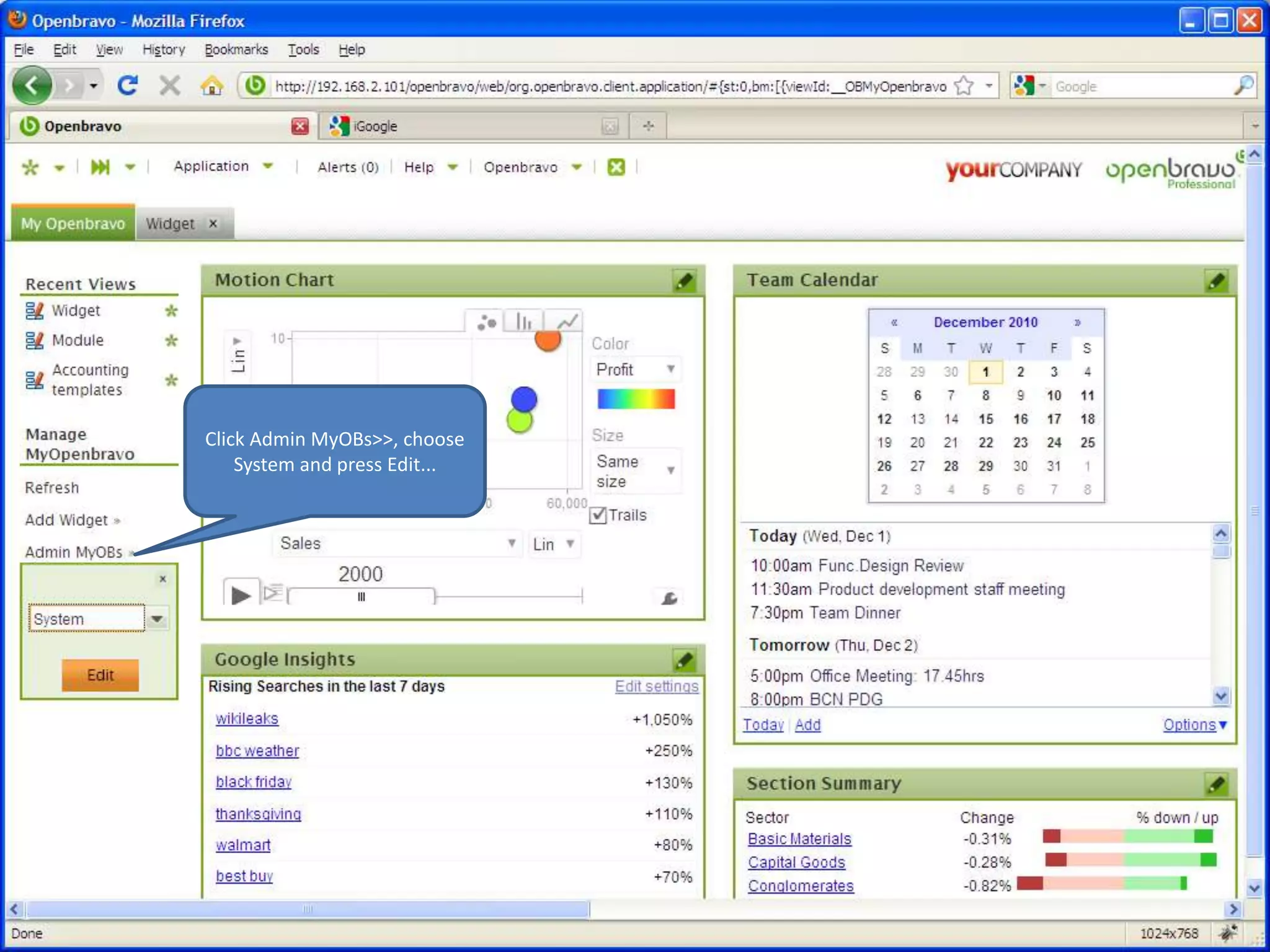Open calendar Options dropdown
Screen dimensions: 1270x952
1194,725
